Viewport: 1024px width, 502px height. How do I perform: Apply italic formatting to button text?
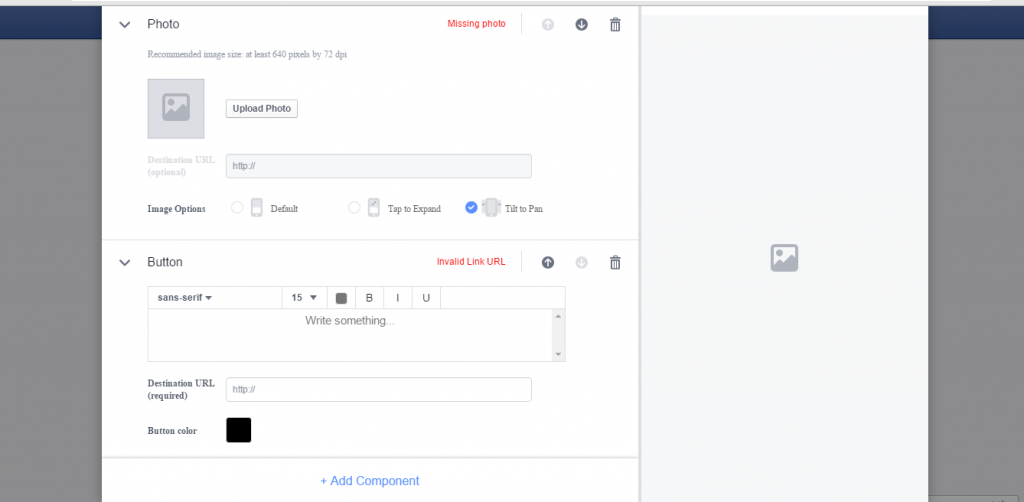pos(398,298)
